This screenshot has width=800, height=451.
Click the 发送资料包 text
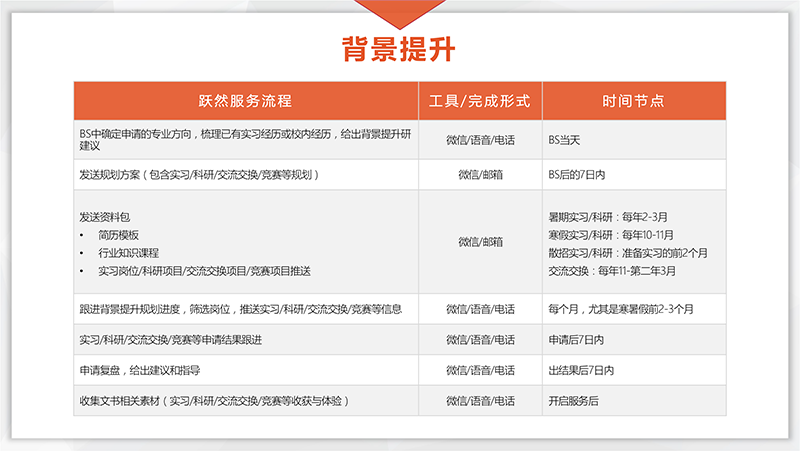point(105,216)
